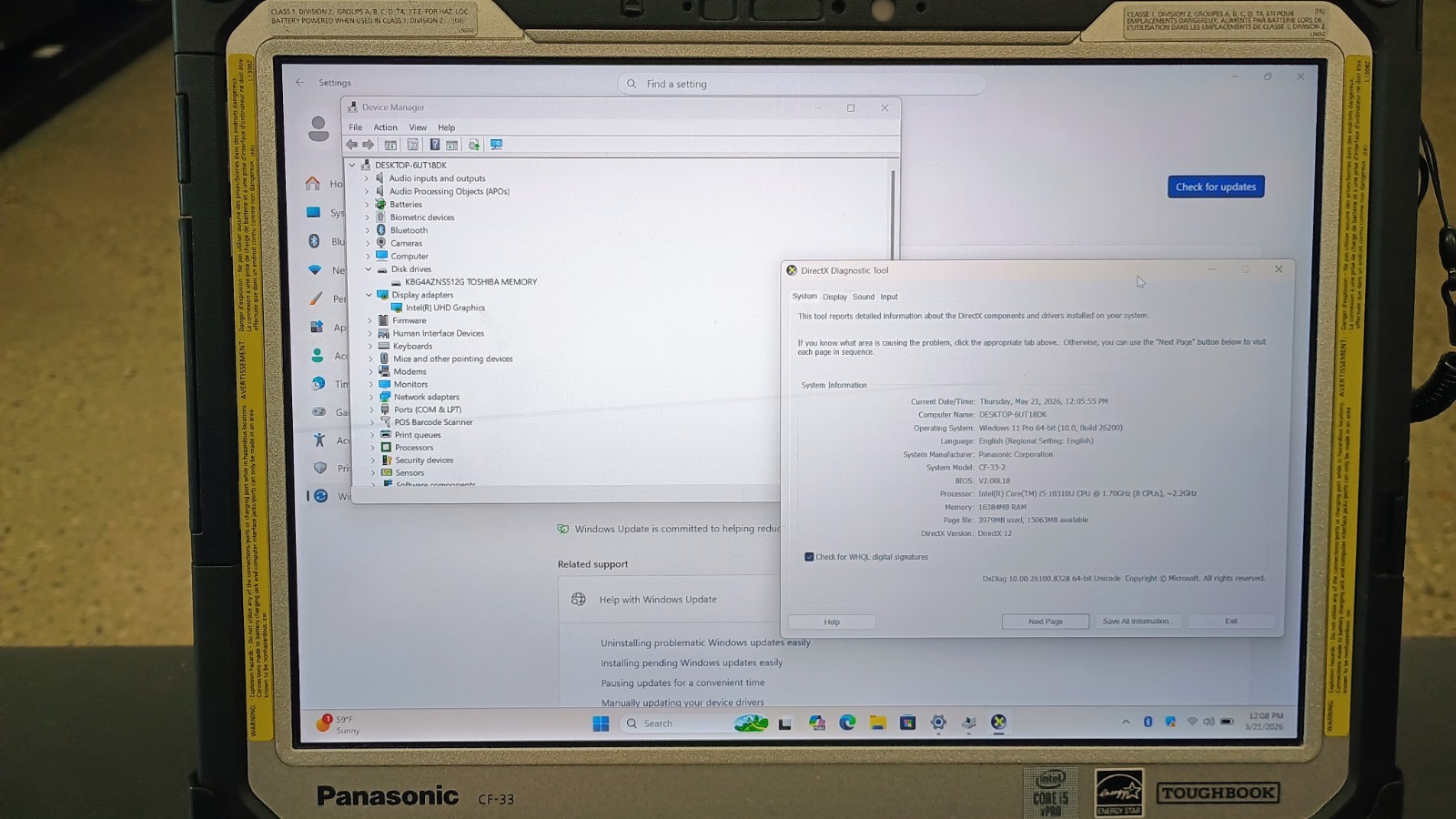Click the Scan for hardware changes monitor icon
1456x819 pixels.
(x=496, y=145)
